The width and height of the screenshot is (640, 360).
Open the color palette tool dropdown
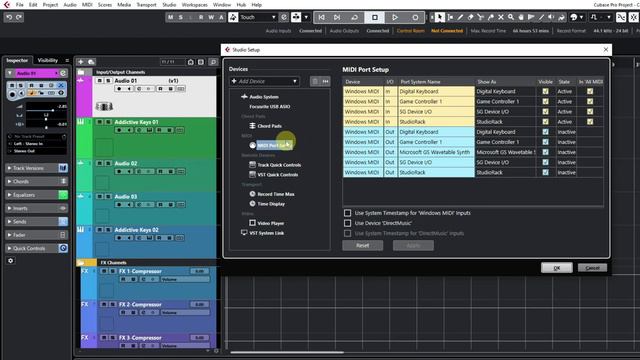coord(577,17)
